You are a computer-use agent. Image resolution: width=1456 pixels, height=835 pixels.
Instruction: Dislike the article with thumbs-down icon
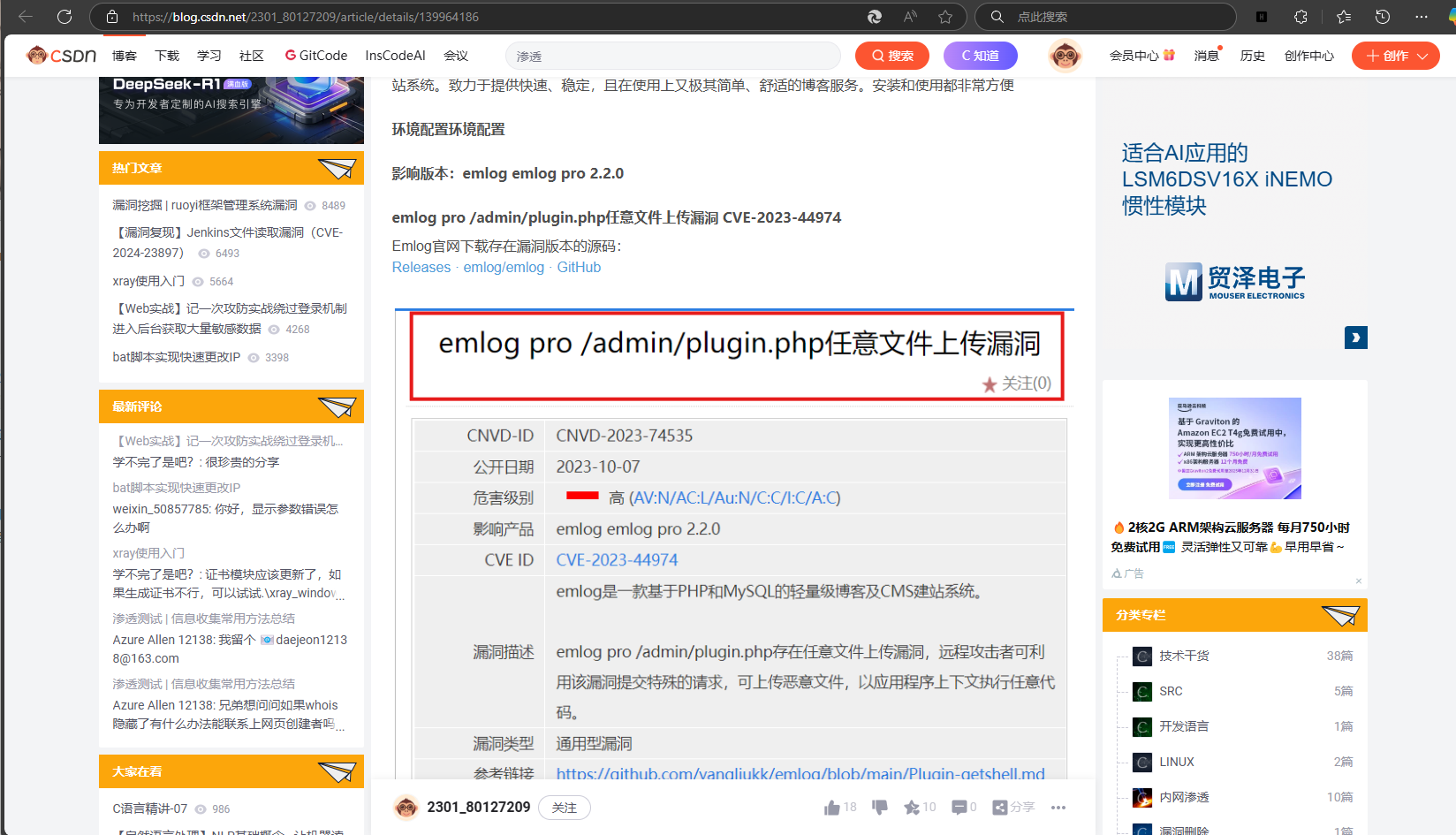880,808
